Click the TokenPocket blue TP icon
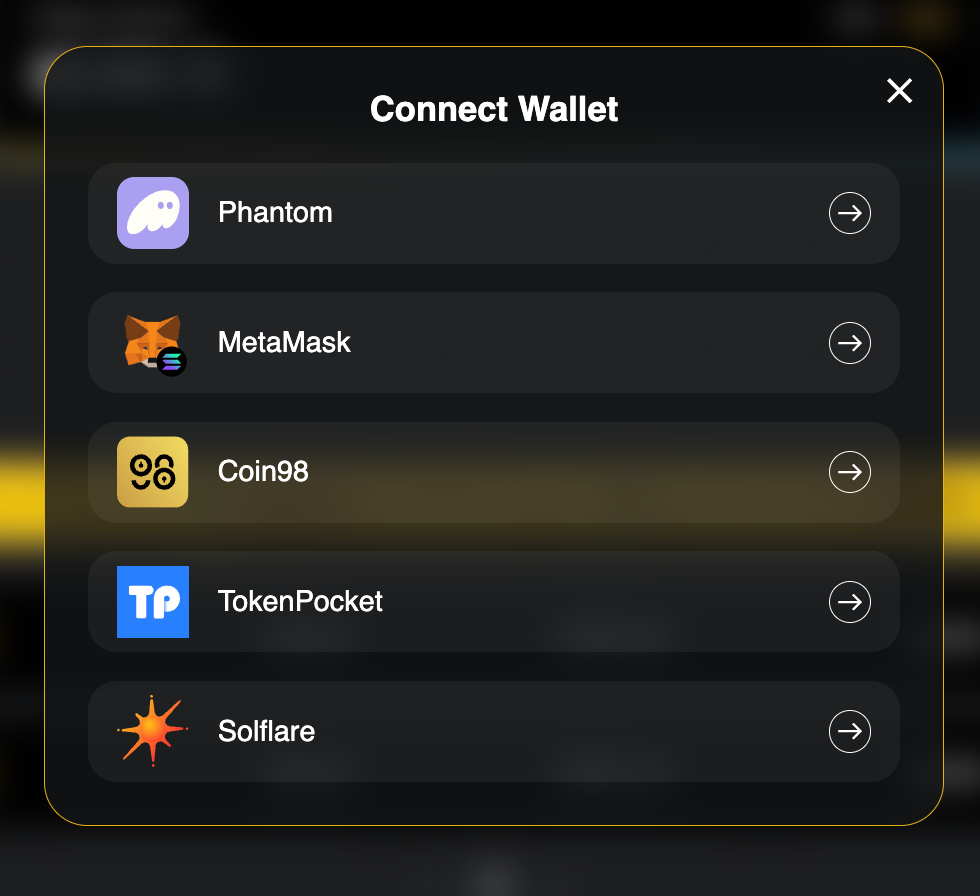The width and height of the screenshot is (980, 896). pyautogui.click(x=153, y=602)
